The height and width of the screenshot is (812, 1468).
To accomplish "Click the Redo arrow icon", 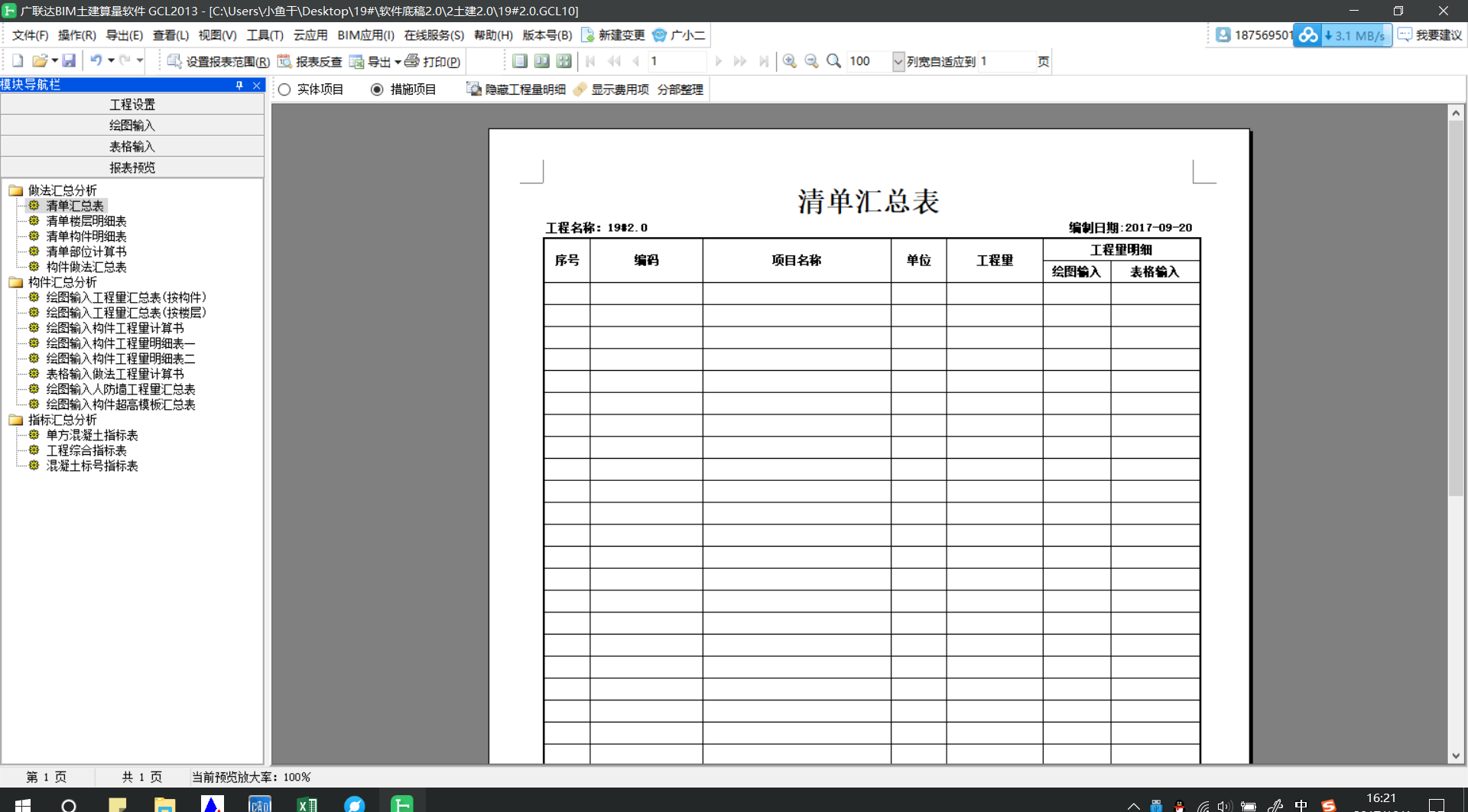I will (x=125, y=61).
